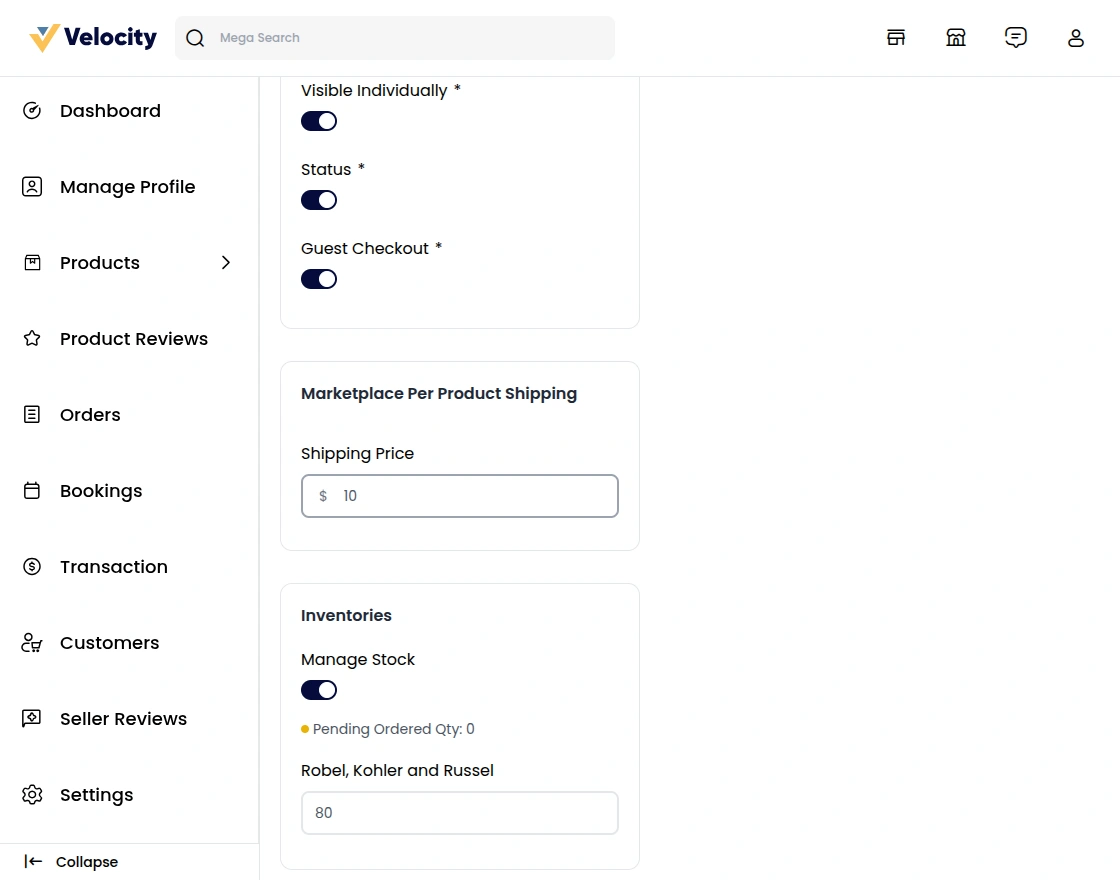This screenshot has height=880, width=1120.
Task: Select the Manage Profile icon in the sidebar
Action: coord(32,186)
